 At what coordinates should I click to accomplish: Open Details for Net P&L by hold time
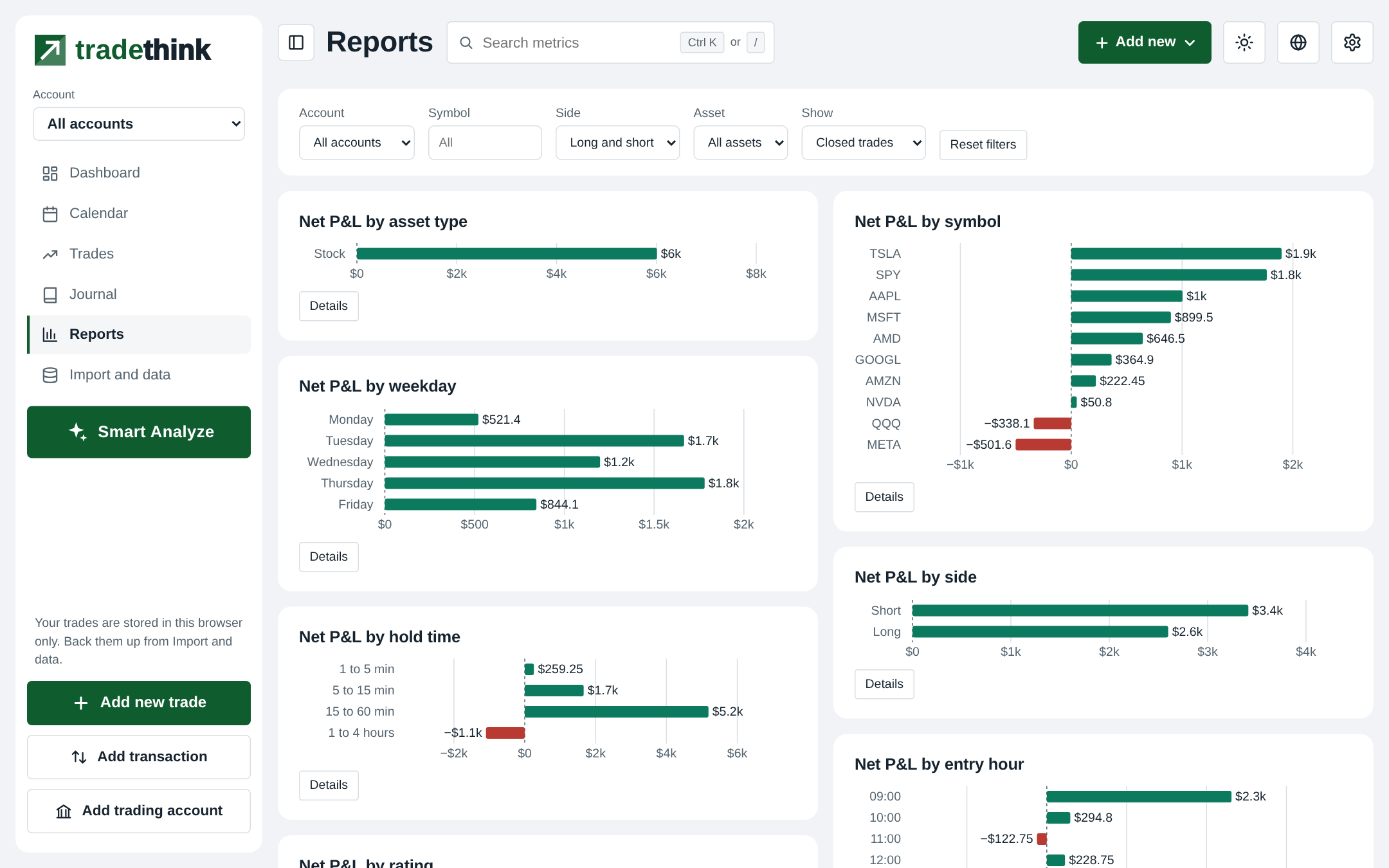tap(329, 785)
